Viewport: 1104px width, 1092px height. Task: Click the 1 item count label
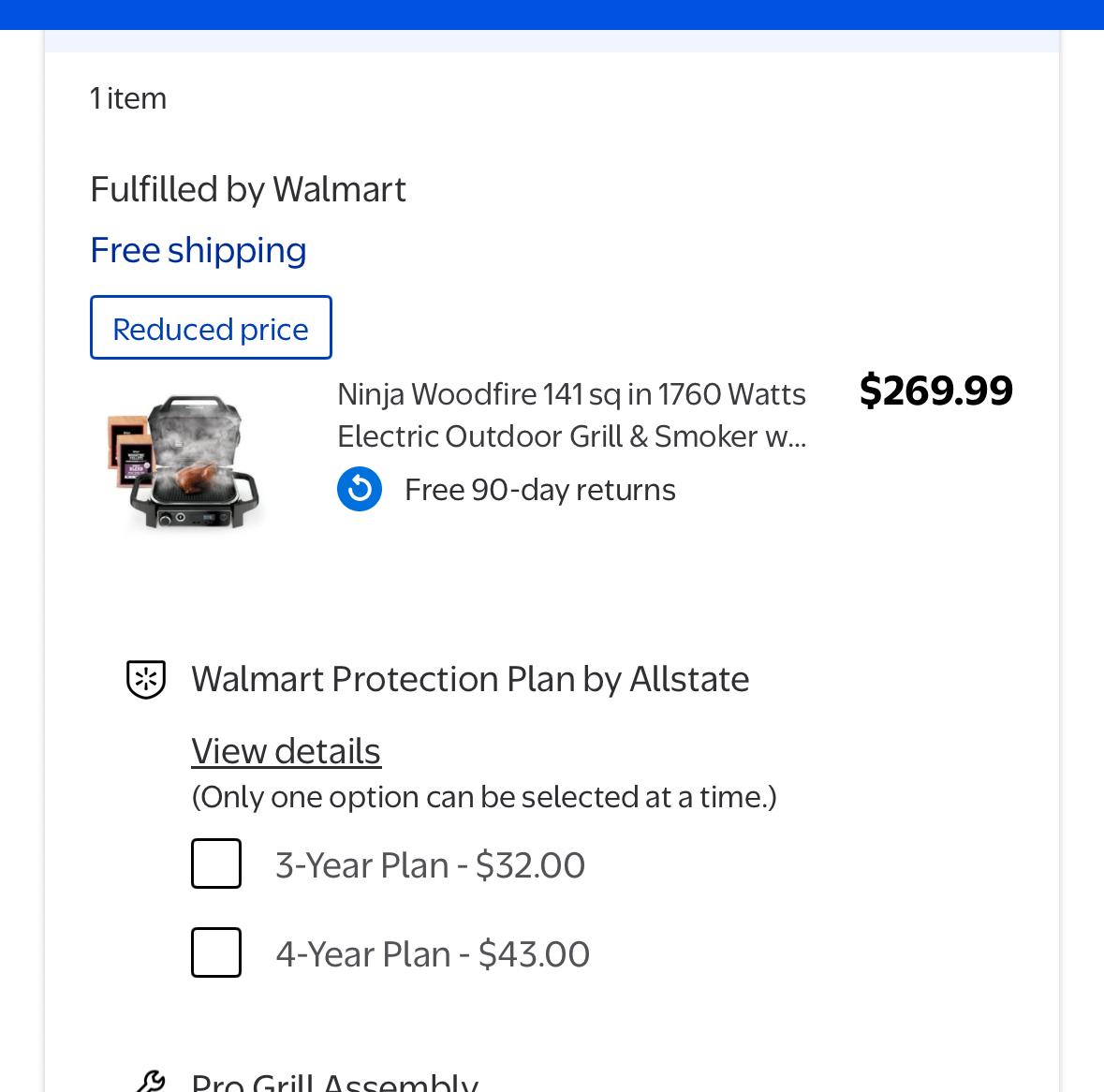point(128,98)
